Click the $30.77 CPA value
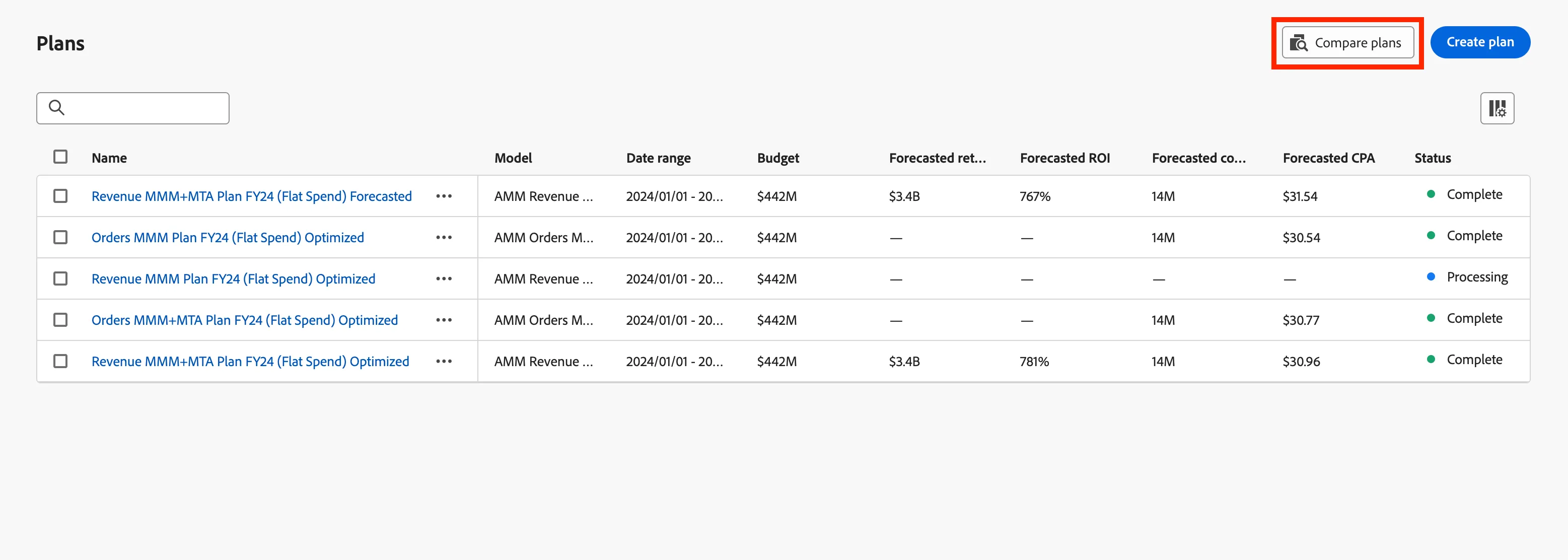The height and width of the screenshot is (560, 1568). (x=1301, y=320)
